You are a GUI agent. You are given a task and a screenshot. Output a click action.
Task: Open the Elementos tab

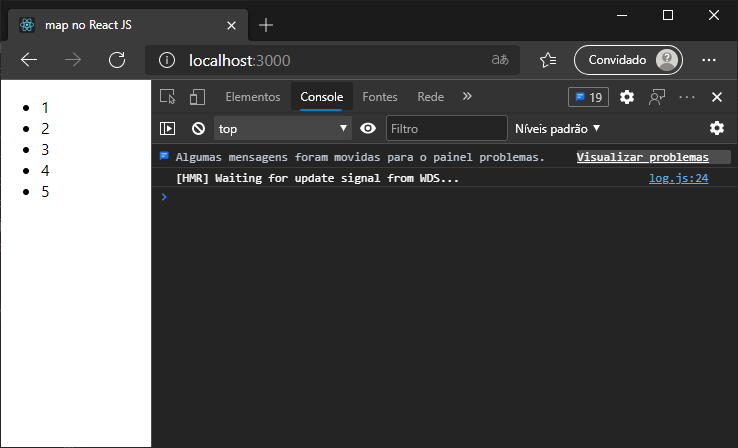click(252, 97)
